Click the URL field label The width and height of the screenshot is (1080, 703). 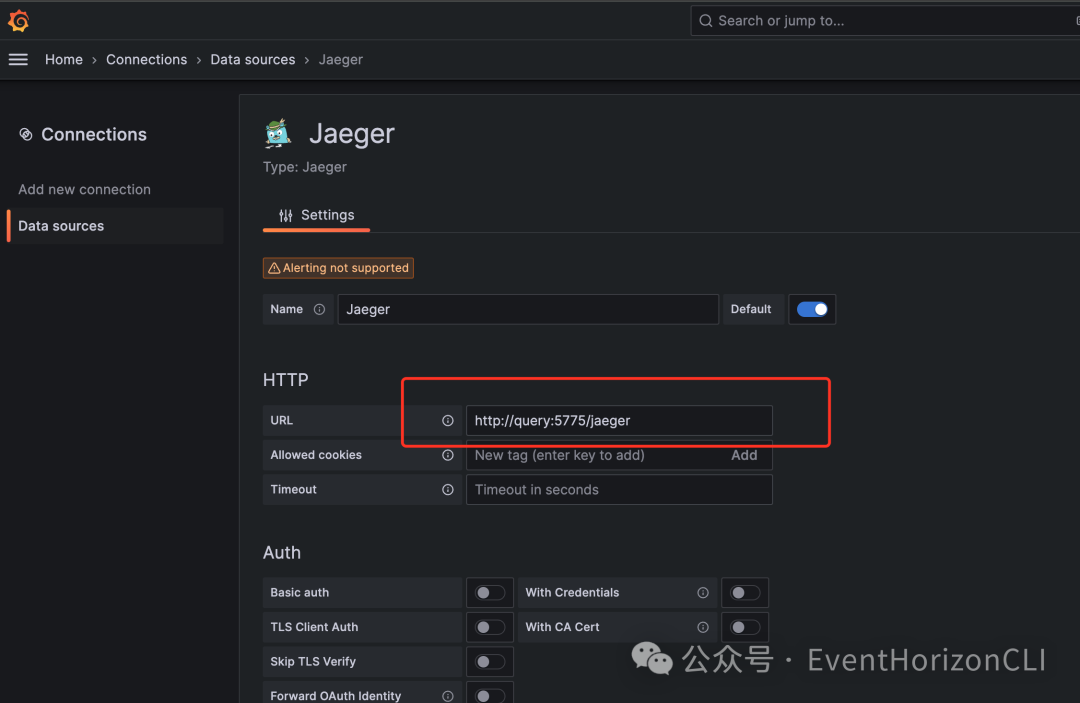pos(282,421)
